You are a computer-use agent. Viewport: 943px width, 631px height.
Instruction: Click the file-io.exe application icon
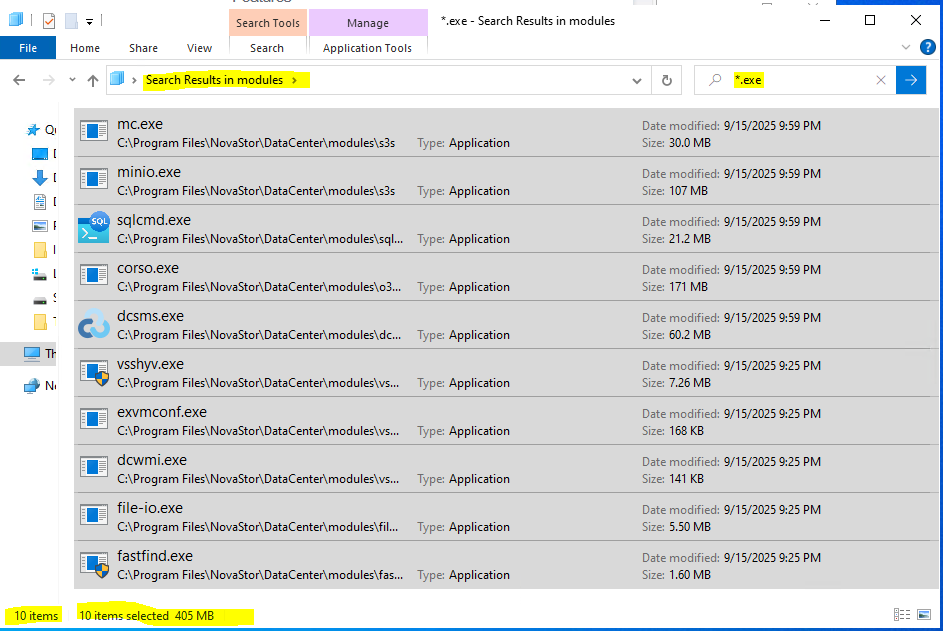[94, 515]
